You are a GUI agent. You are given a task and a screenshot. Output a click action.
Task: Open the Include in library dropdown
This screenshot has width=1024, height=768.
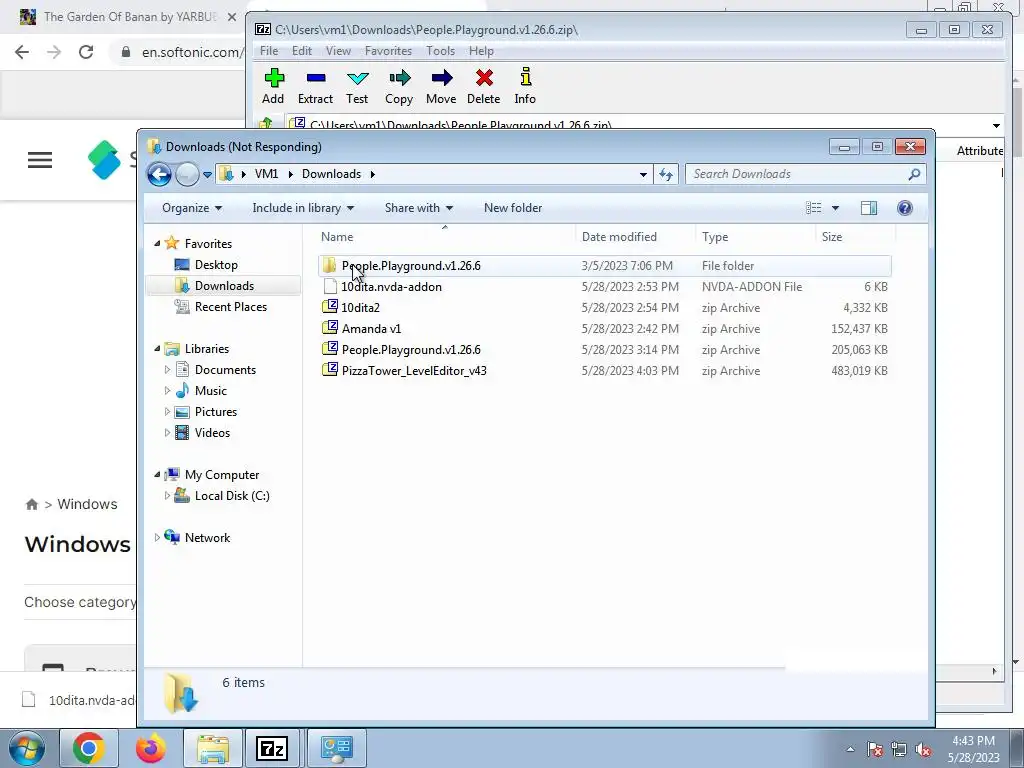tap(303, 208)
